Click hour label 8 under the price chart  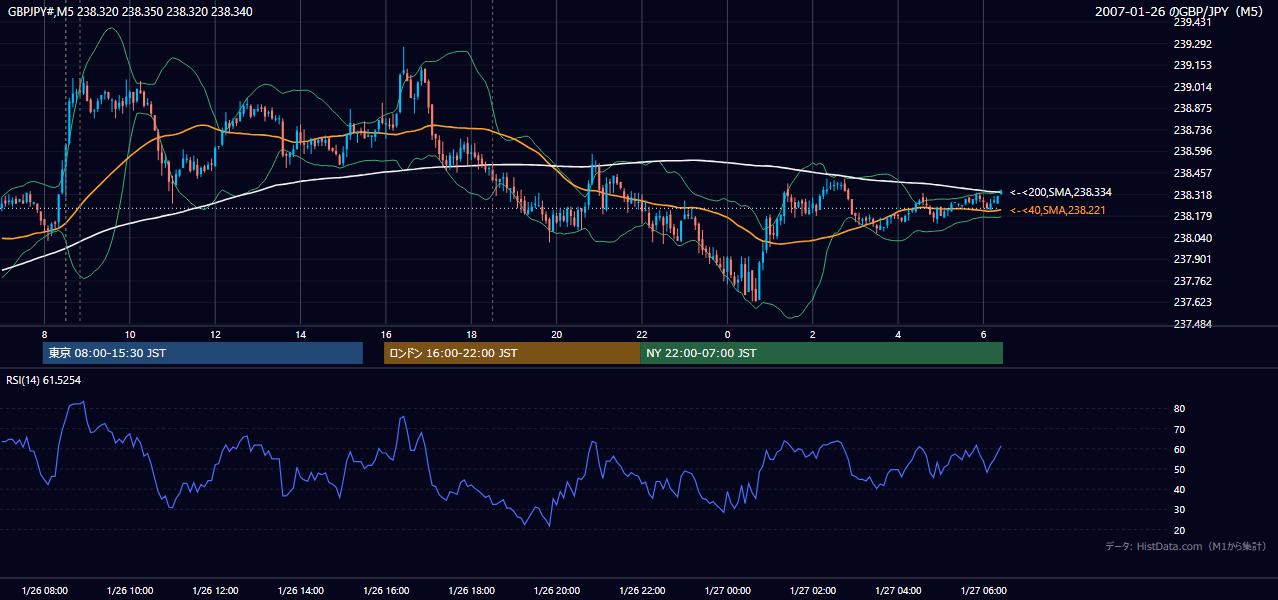point(44,334)
